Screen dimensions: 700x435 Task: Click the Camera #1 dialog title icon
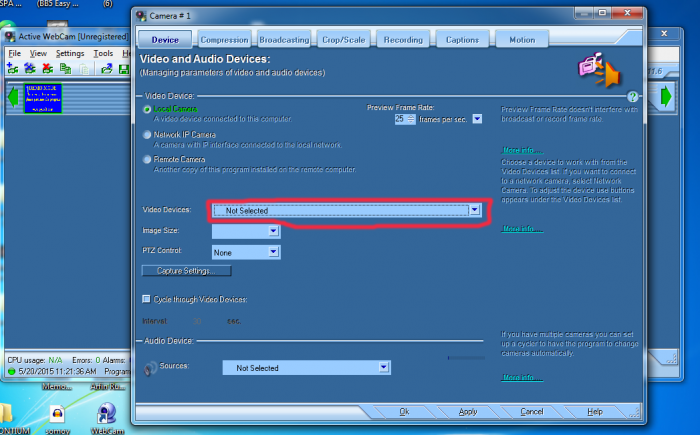(142, 16)
